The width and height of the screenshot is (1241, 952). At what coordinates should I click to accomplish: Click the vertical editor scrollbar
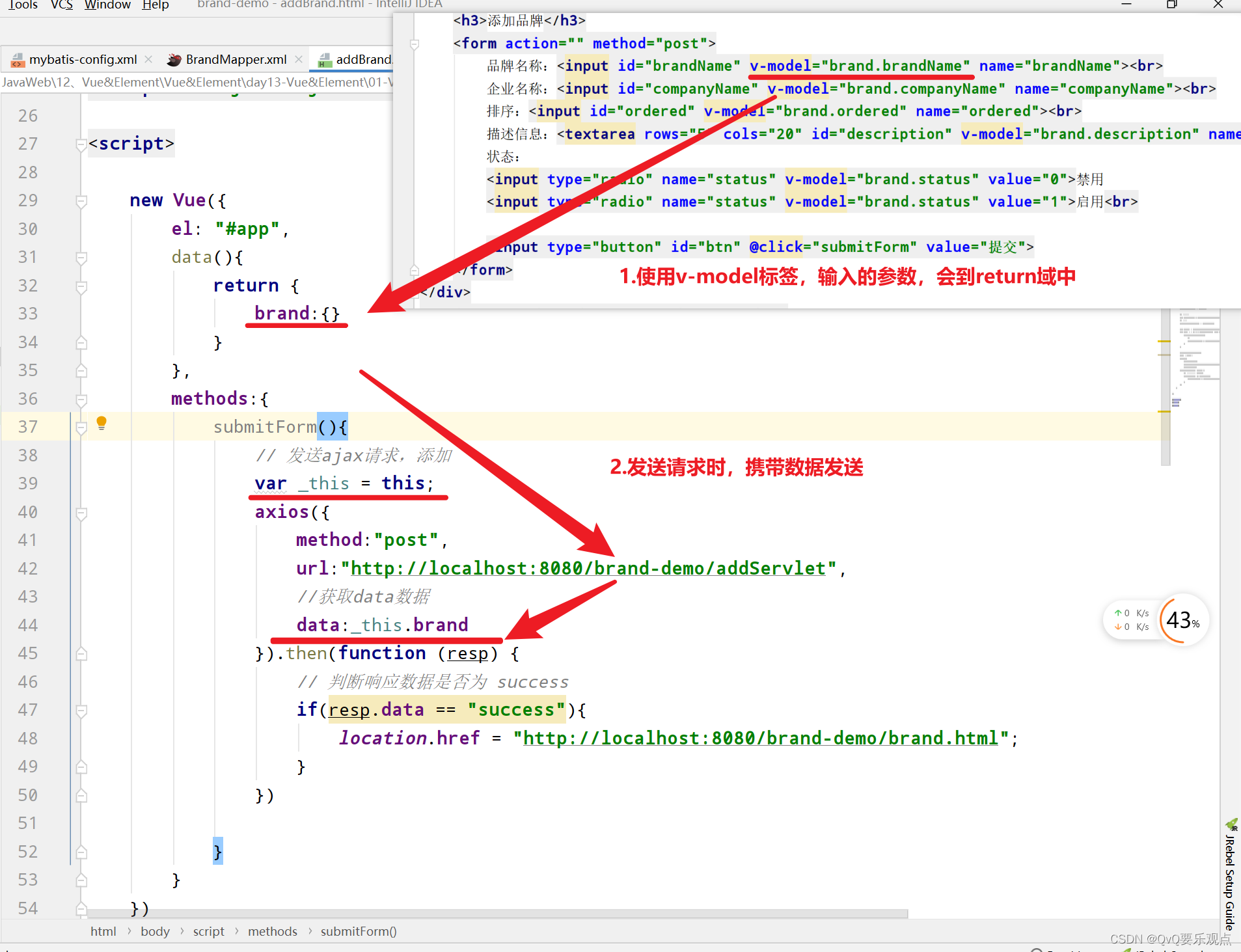(x=1165, y=387)
